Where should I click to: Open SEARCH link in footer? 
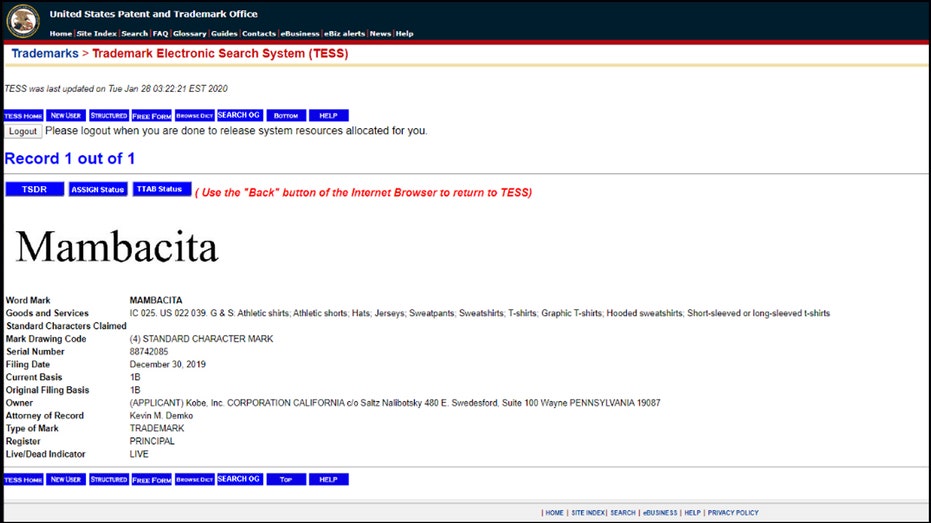(622, 513)
